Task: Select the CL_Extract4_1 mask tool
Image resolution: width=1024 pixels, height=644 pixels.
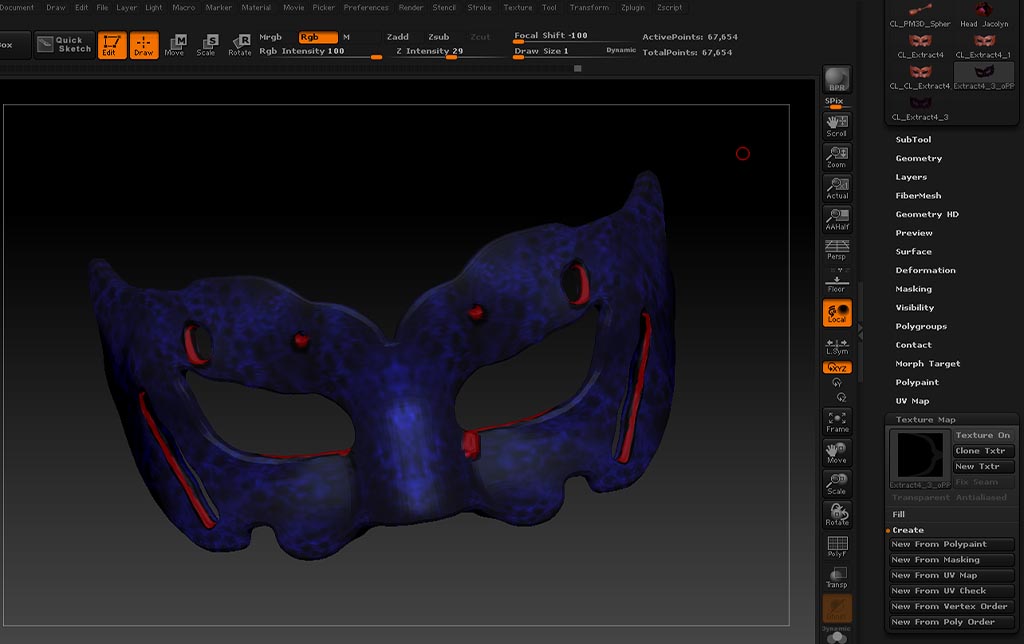Action: point(984,46)
